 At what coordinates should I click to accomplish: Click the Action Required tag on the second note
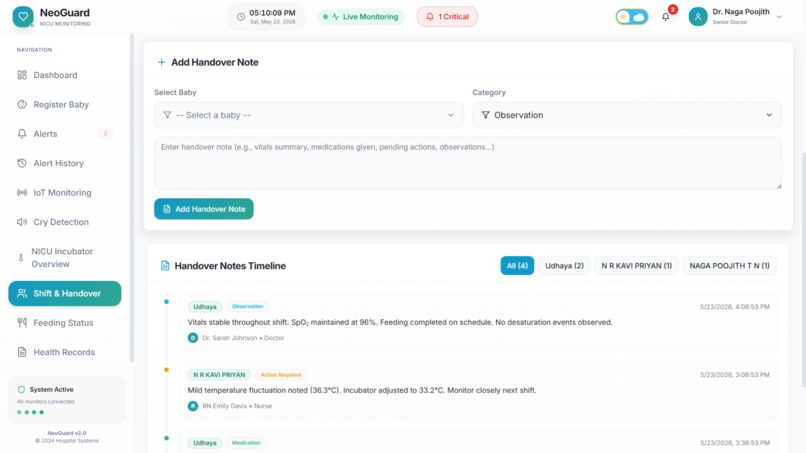tap(281, 375)
